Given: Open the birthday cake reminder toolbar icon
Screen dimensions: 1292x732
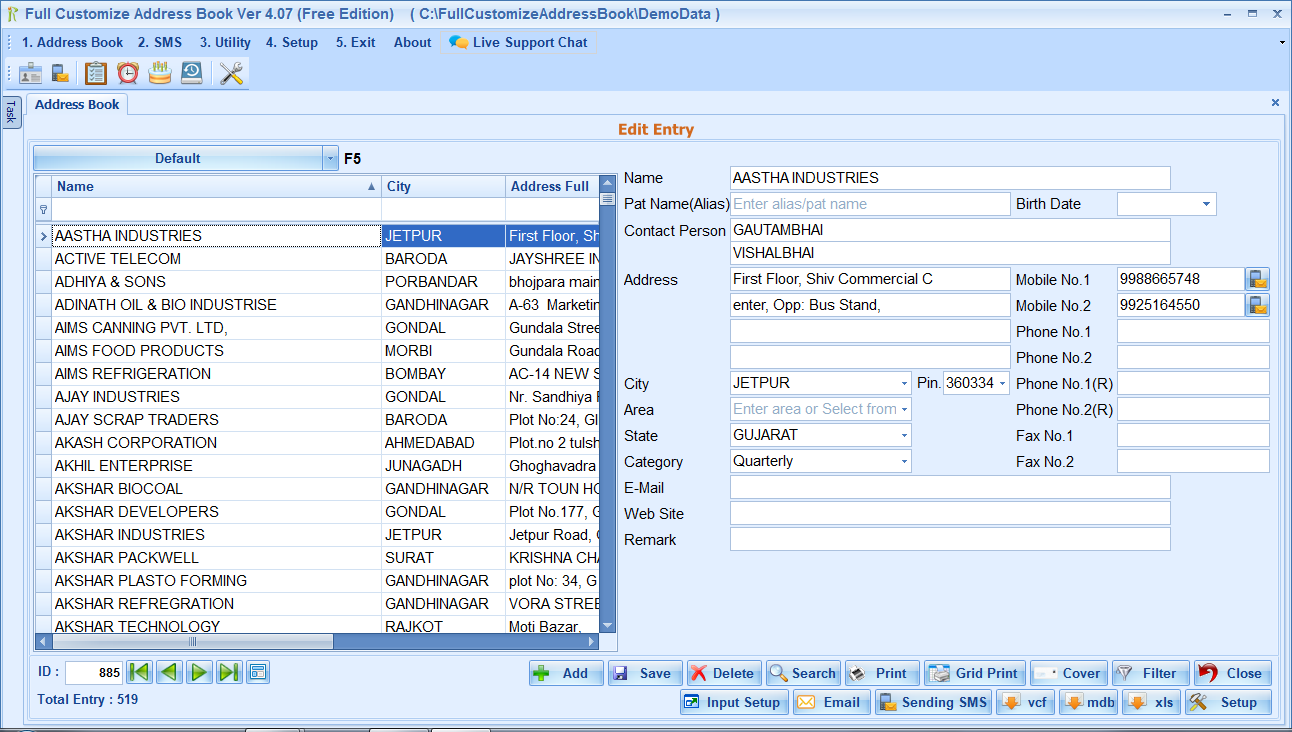Looking at the screenshot, I should click(159, 72).
